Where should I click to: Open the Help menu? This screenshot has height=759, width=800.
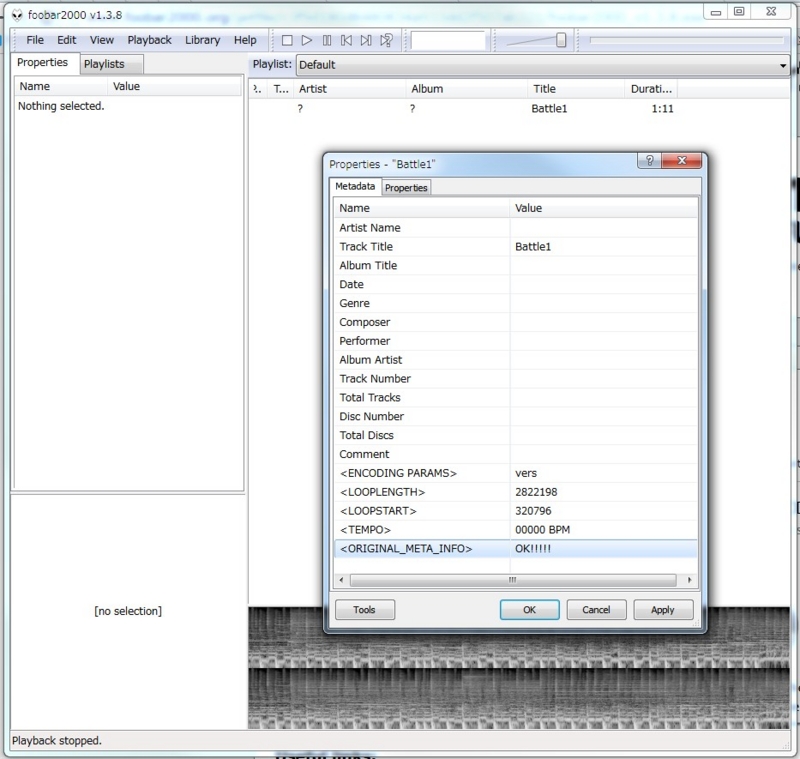(x=245, y=40)
